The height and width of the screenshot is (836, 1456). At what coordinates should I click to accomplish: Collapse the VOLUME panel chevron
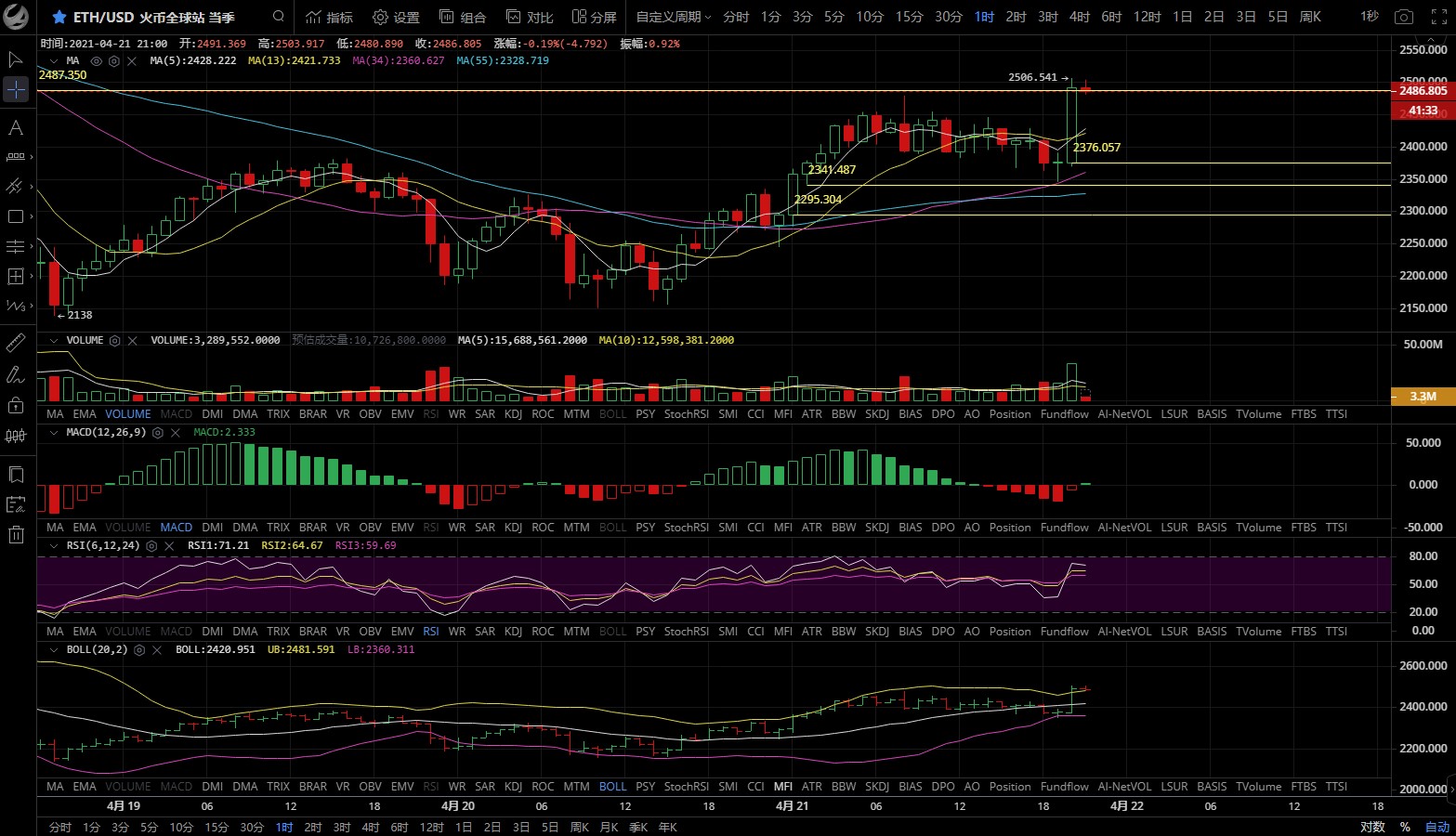(x=54, y=341)
